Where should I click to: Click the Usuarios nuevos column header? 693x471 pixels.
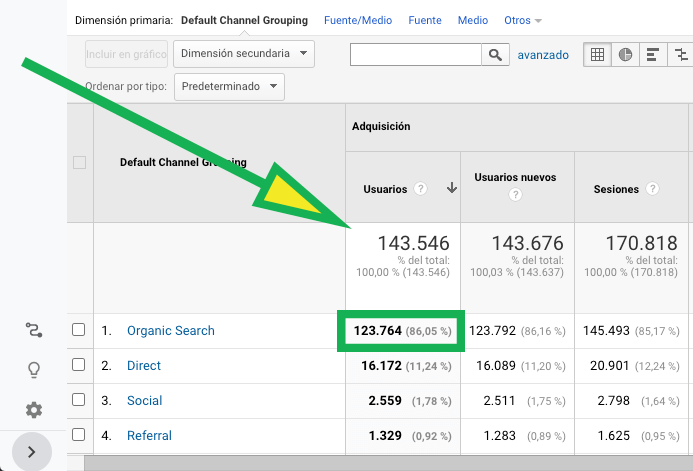point(515,177)
